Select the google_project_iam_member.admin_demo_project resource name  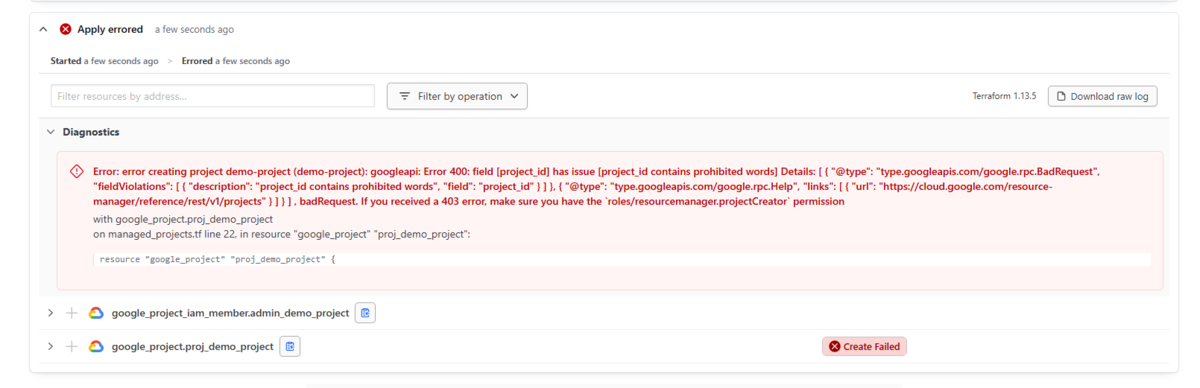point(230,313)
